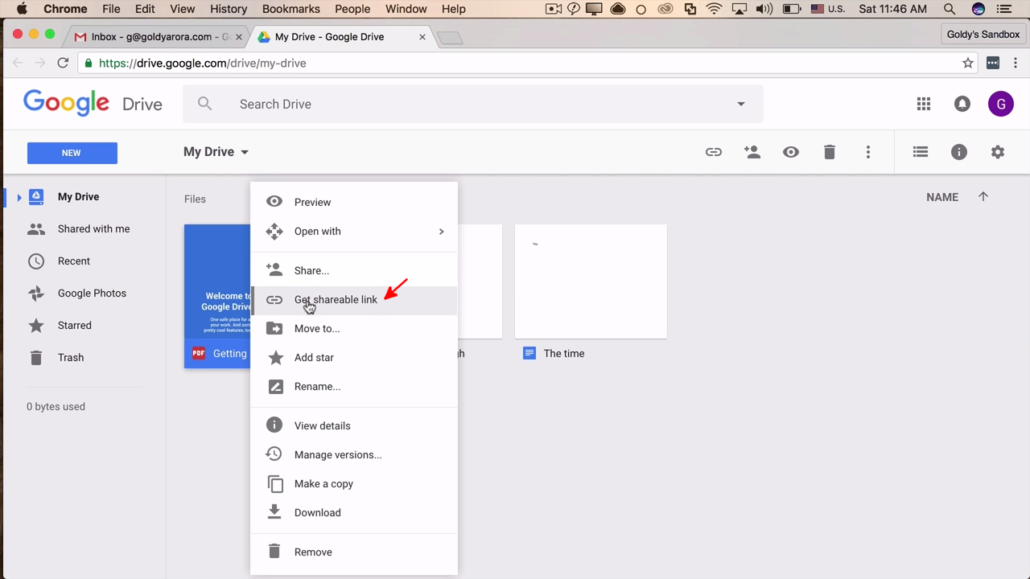Choose Share... in the context menu
Screen dimensions: 1030x579
click(x=354, y=270)
